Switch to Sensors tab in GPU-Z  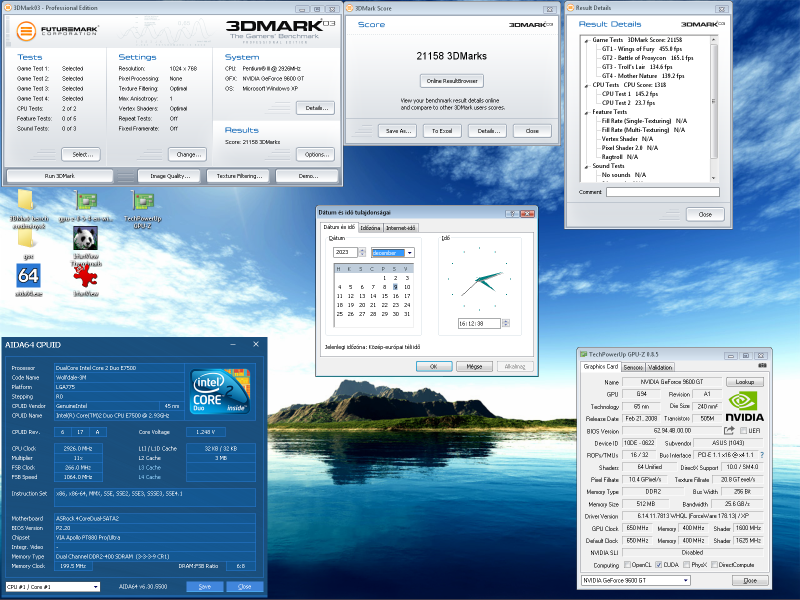coord(633,367)
